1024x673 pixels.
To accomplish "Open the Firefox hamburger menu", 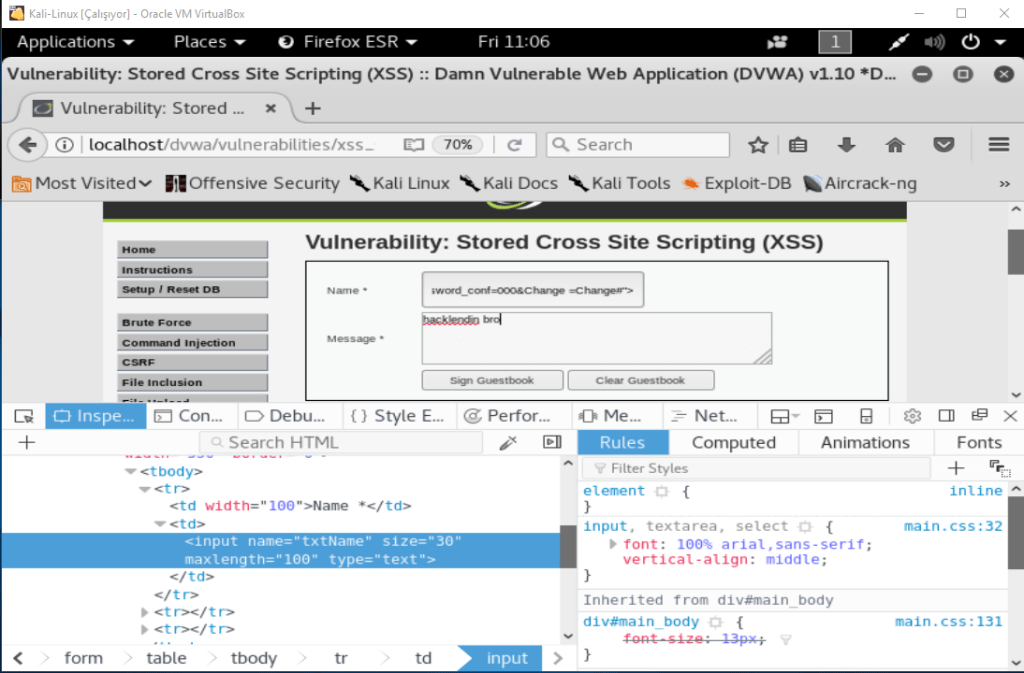I will click(998, 145).
